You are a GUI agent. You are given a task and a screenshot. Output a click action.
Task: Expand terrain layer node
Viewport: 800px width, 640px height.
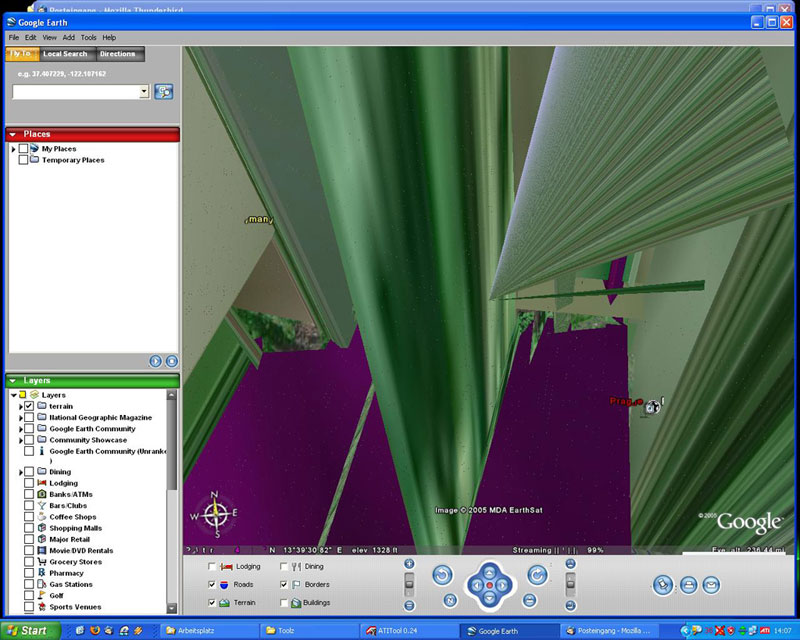click(21, 407)
